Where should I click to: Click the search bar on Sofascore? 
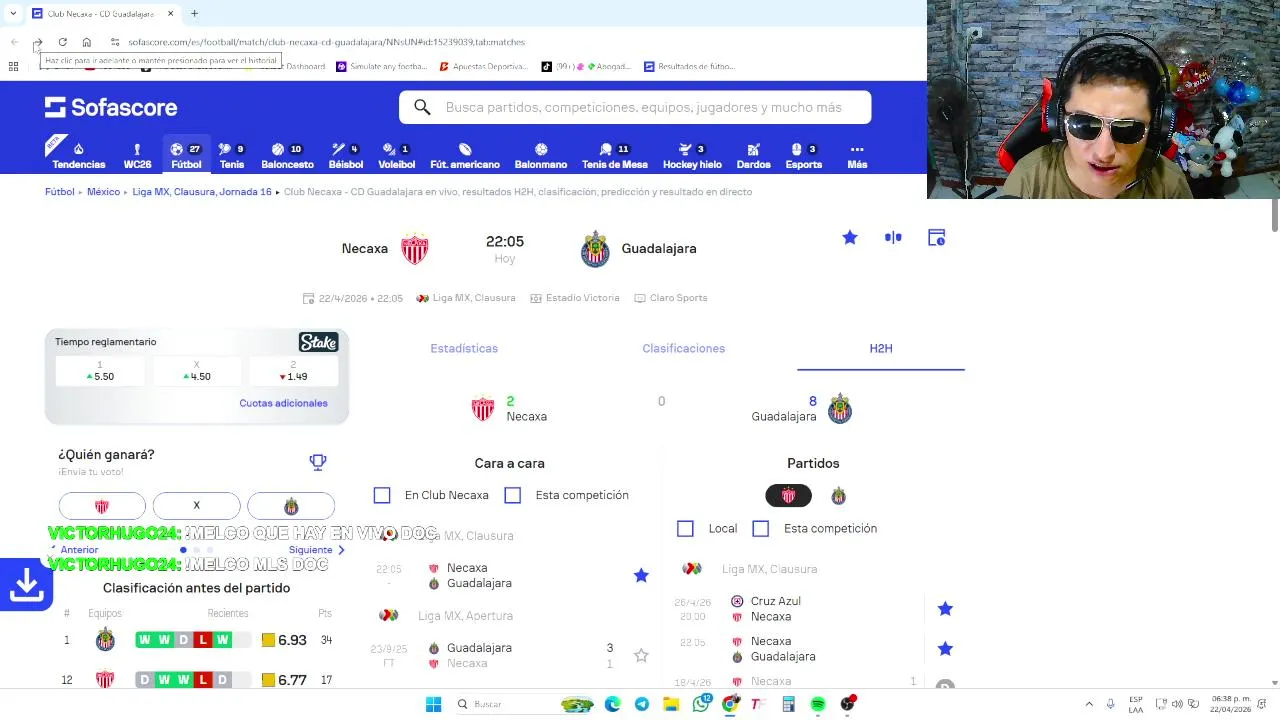635,107
